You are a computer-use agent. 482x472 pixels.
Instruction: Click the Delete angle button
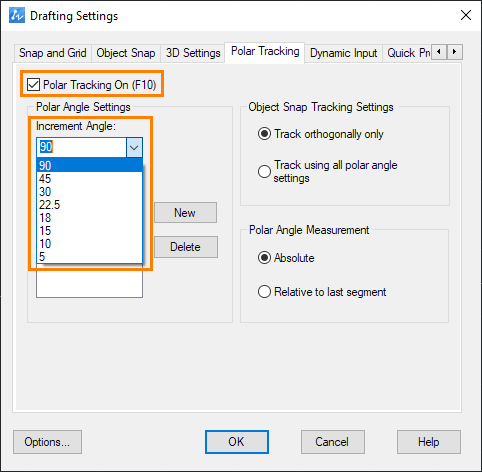coord(186,247)
